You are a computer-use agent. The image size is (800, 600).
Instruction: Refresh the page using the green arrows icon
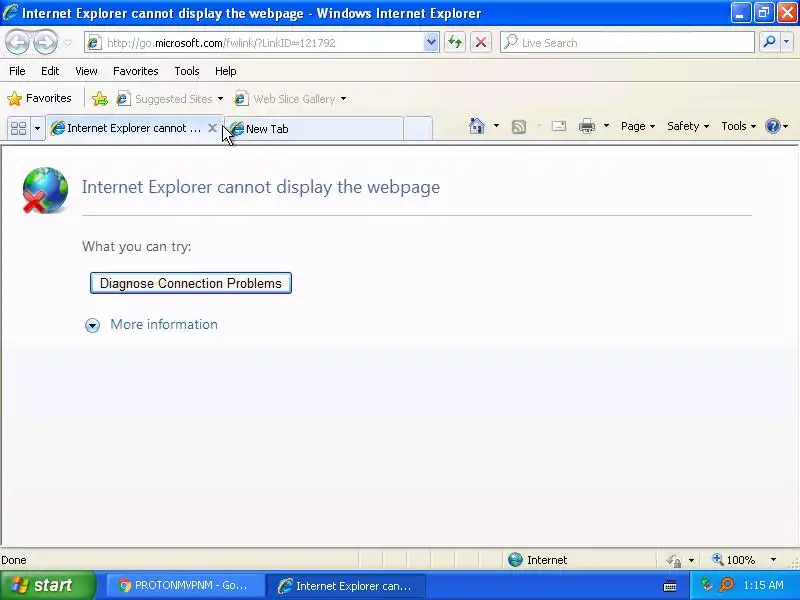455,43
